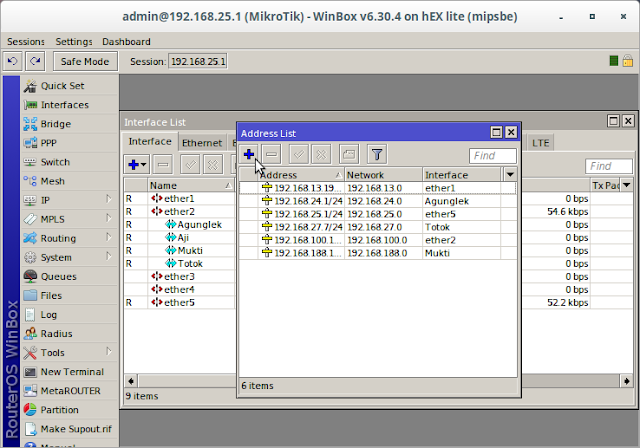Expand the Routing submenu arrow
The height and width of the screenshot is (448, 640).
[x=109, y=237]
